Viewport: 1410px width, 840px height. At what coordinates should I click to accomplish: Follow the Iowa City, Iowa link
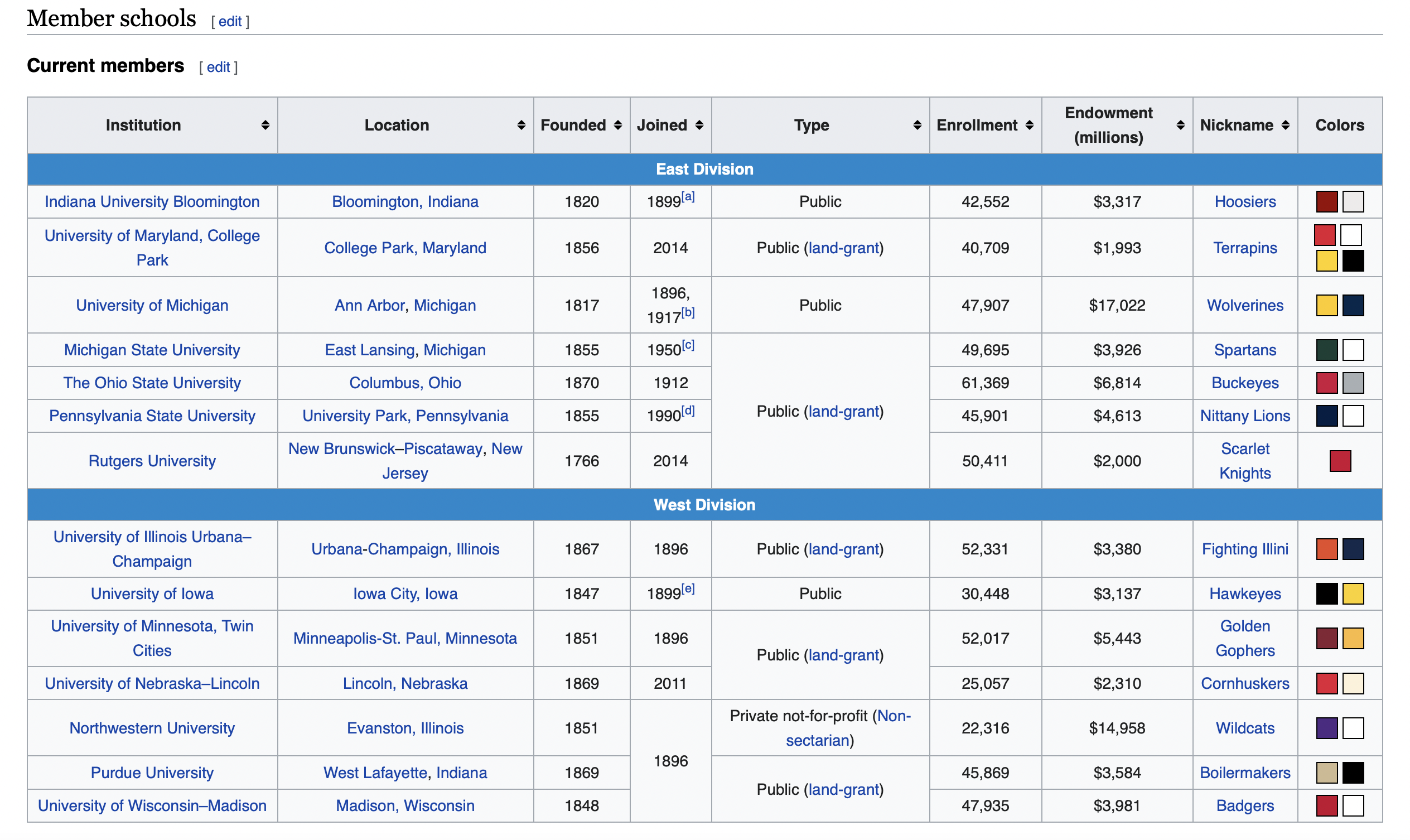click(406, 595)
